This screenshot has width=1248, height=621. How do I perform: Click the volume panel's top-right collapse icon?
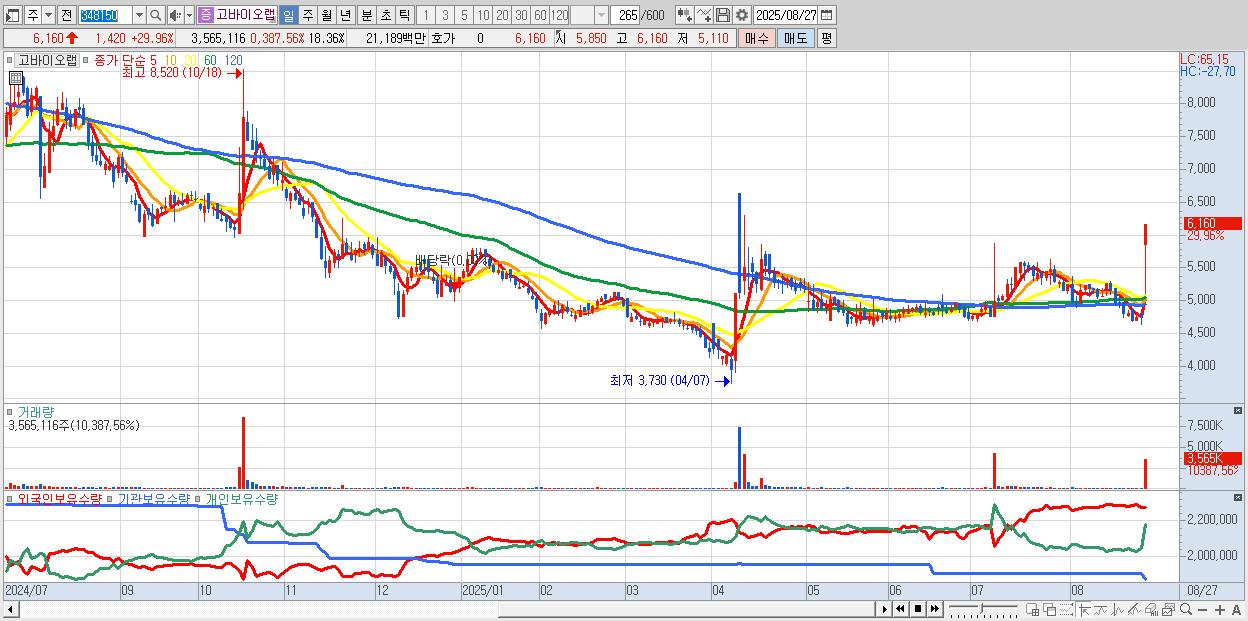[x=1238, y=411]
